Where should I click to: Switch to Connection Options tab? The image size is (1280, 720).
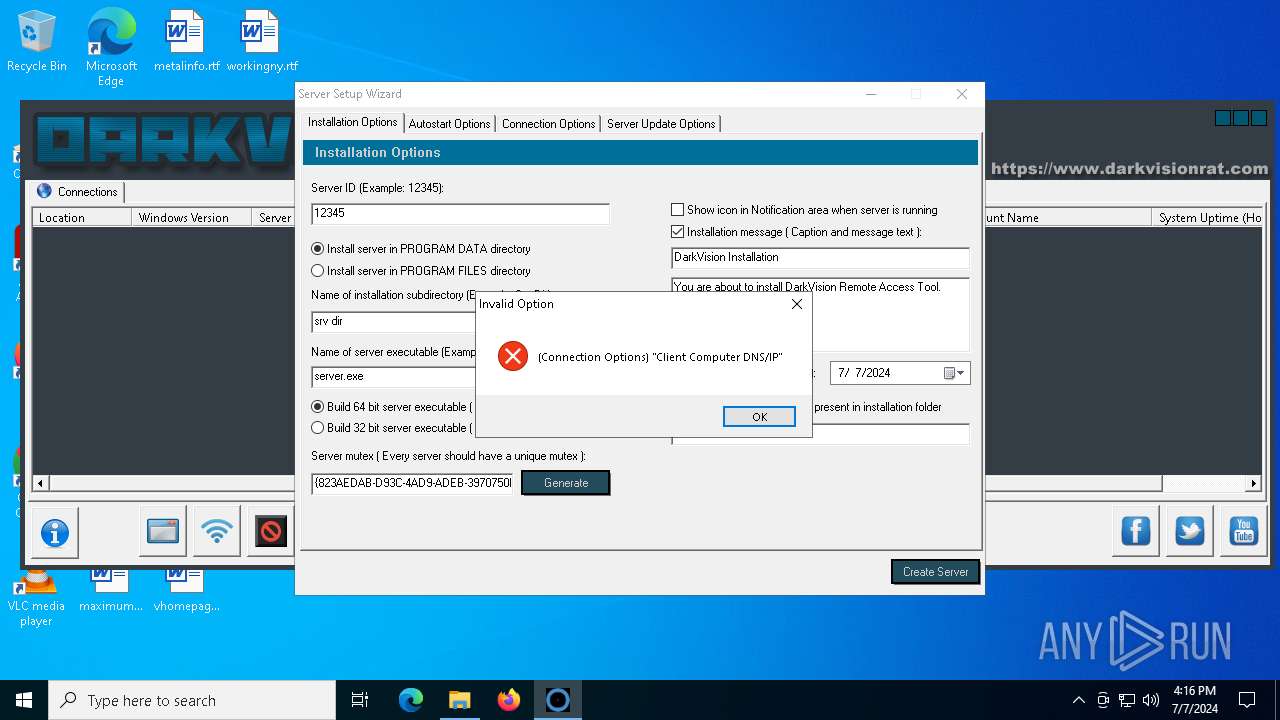(548, 124)
